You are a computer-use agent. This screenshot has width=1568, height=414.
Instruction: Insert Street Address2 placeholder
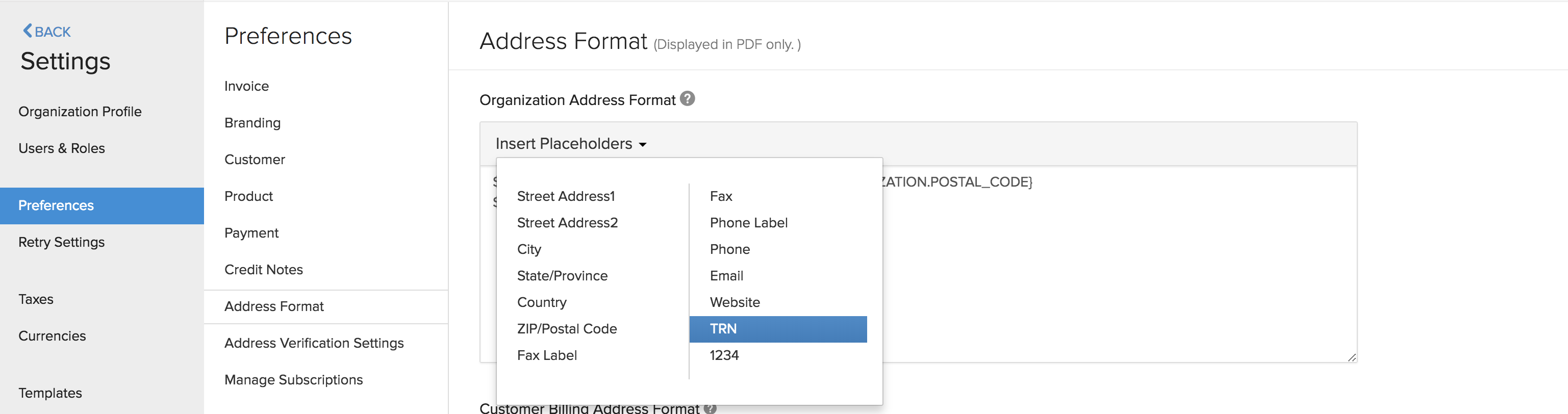(567, 223)
